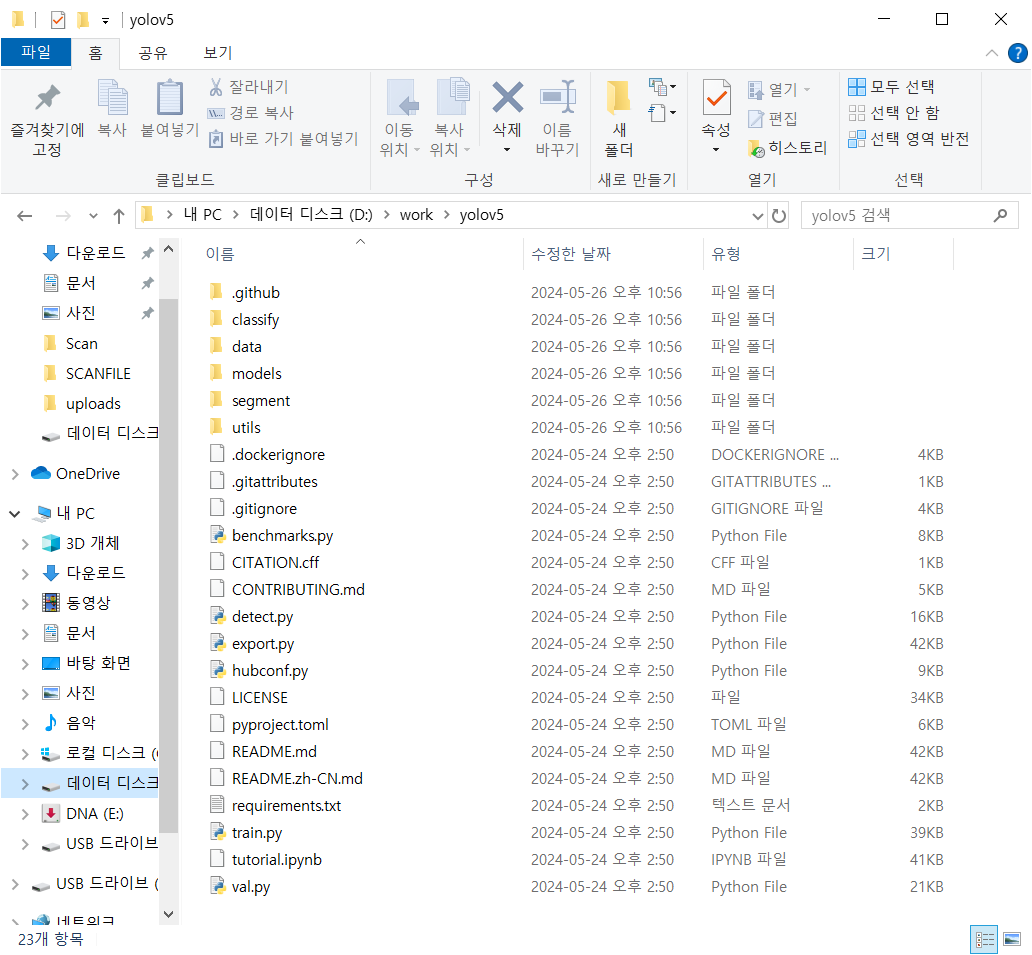Click the Pin to Quick access icon
Screen dimensions: 1032x955
point(47,99)
